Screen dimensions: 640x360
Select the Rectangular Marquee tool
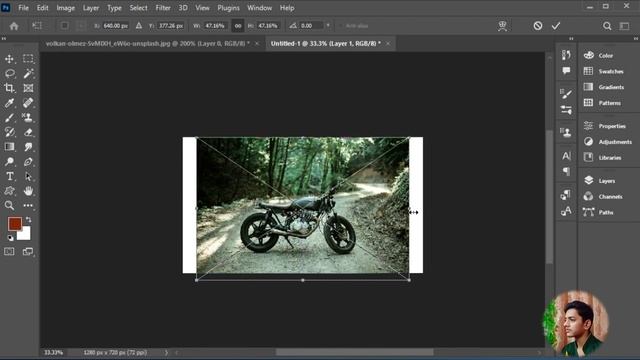click(28, 59)
